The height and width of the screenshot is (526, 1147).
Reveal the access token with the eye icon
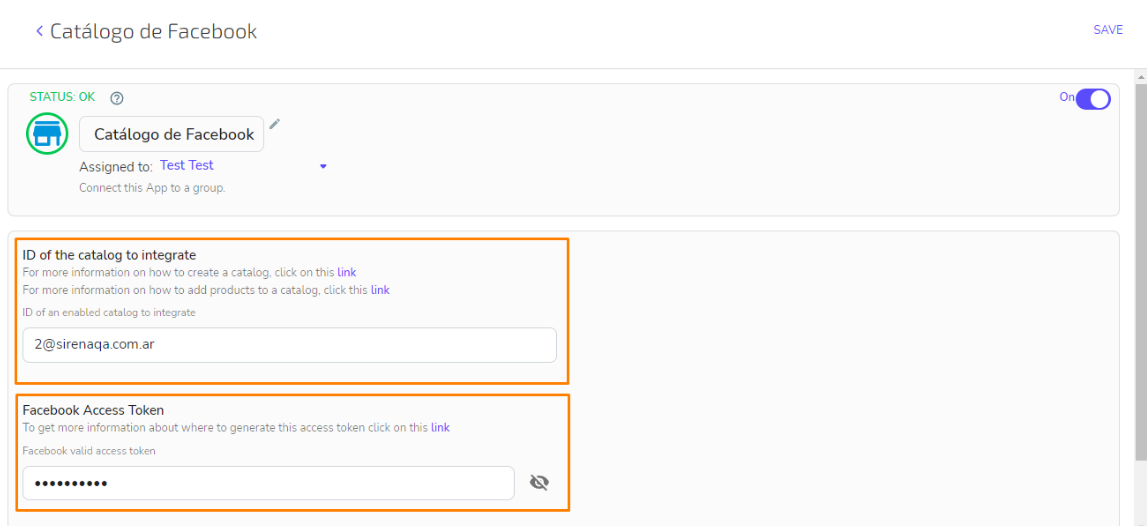click(539, 483)
